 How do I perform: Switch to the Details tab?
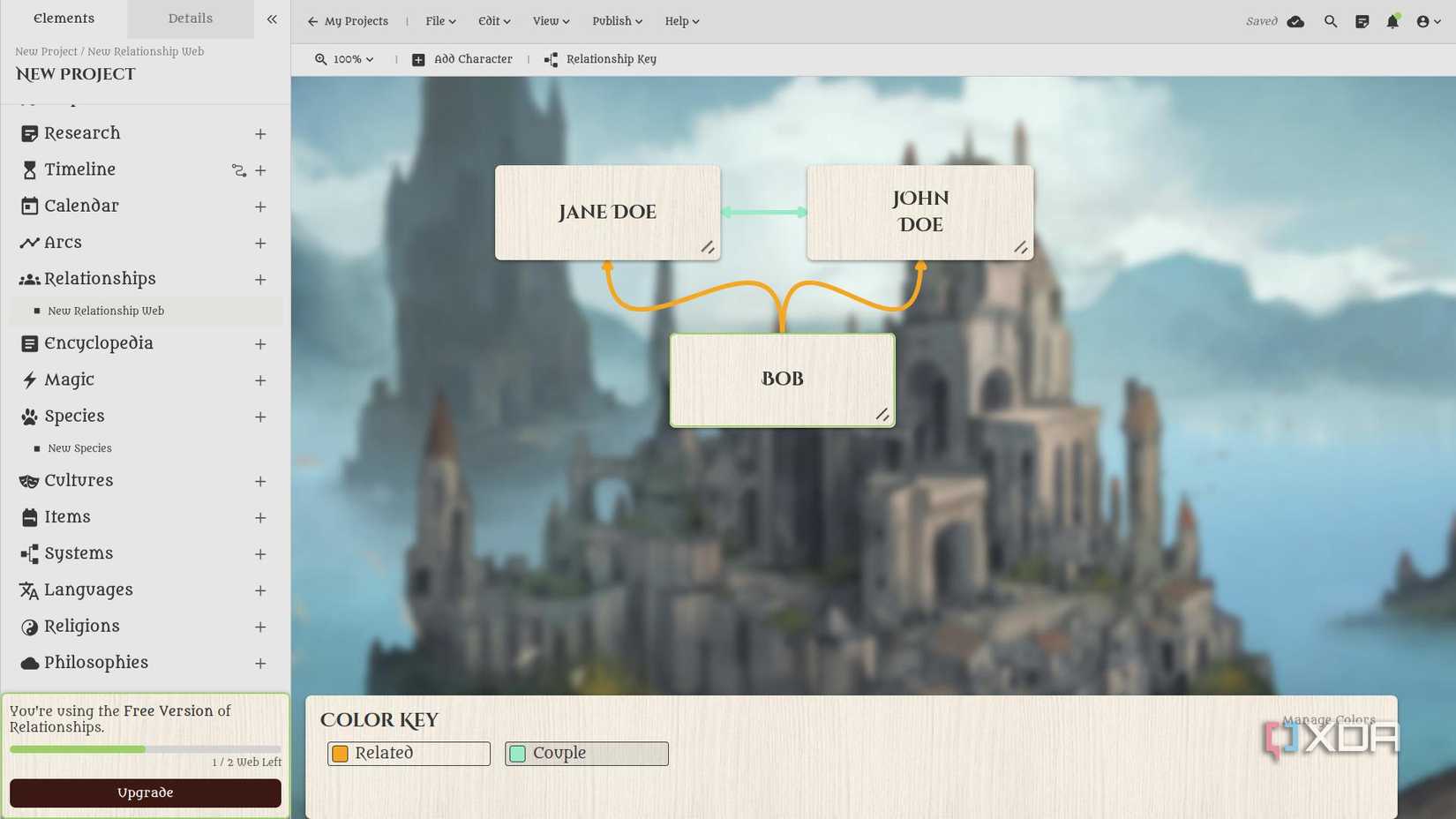pos(190,18)
